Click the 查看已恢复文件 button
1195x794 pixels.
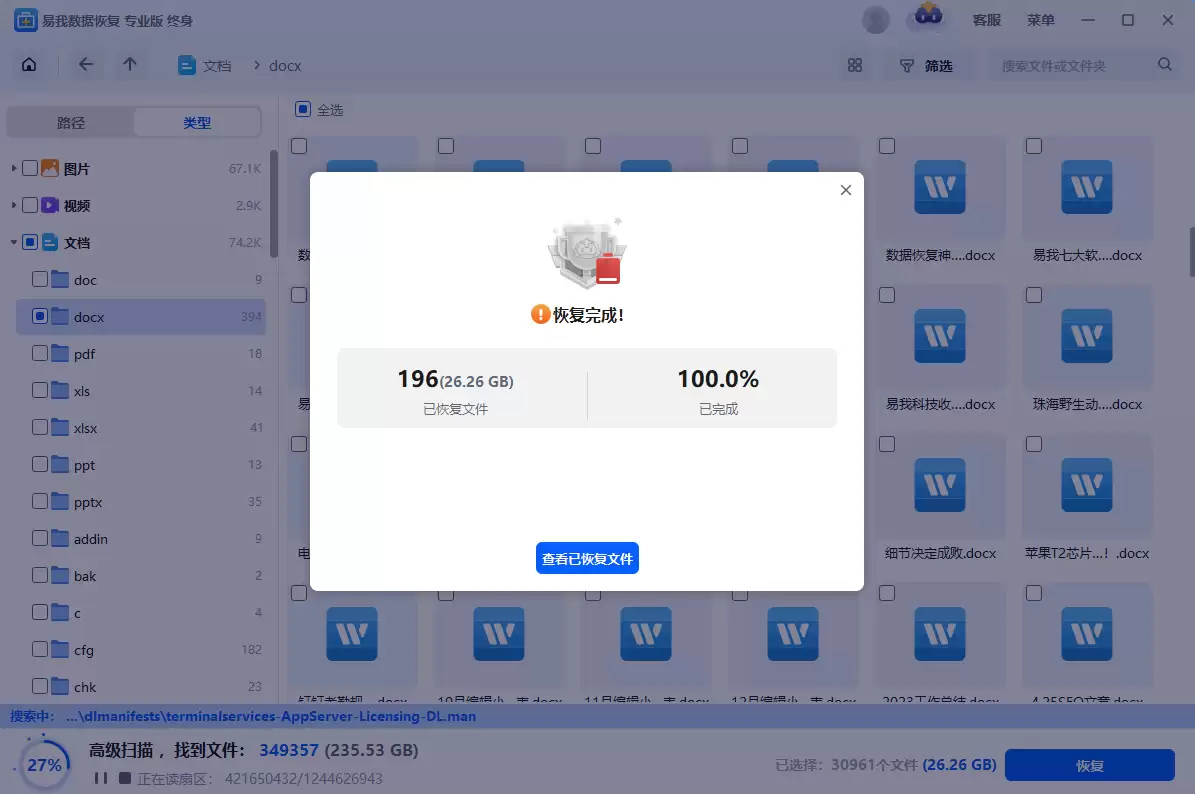587,559
